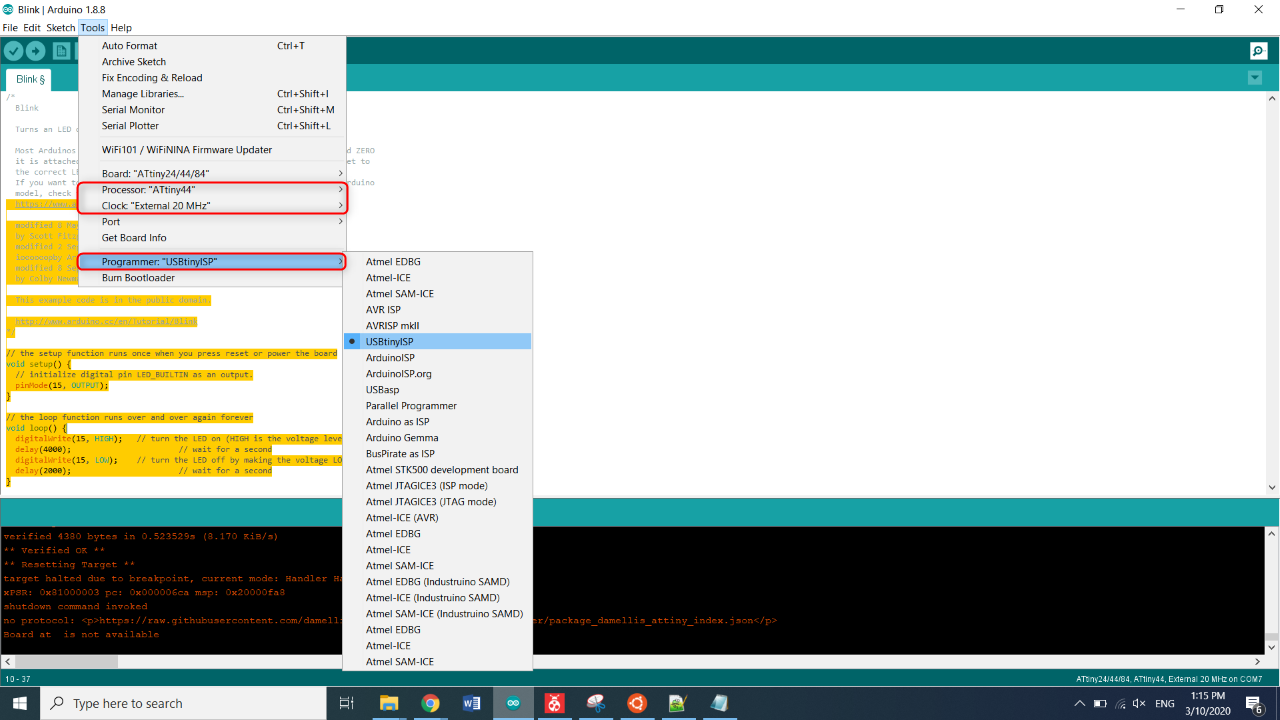This screenshot has width=1280, height=720.
Task: Show hidden system tray icons
Action: [x=1079, y=704]
